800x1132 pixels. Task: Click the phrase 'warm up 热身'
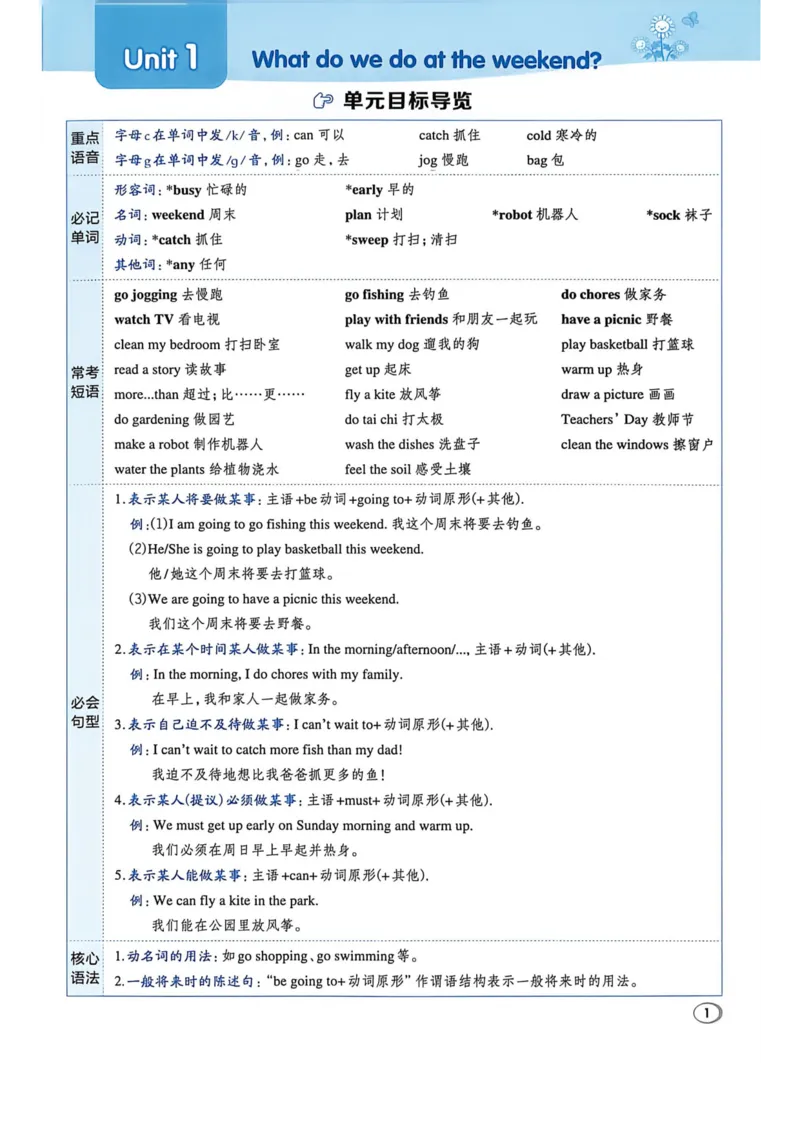click(601, 370)
